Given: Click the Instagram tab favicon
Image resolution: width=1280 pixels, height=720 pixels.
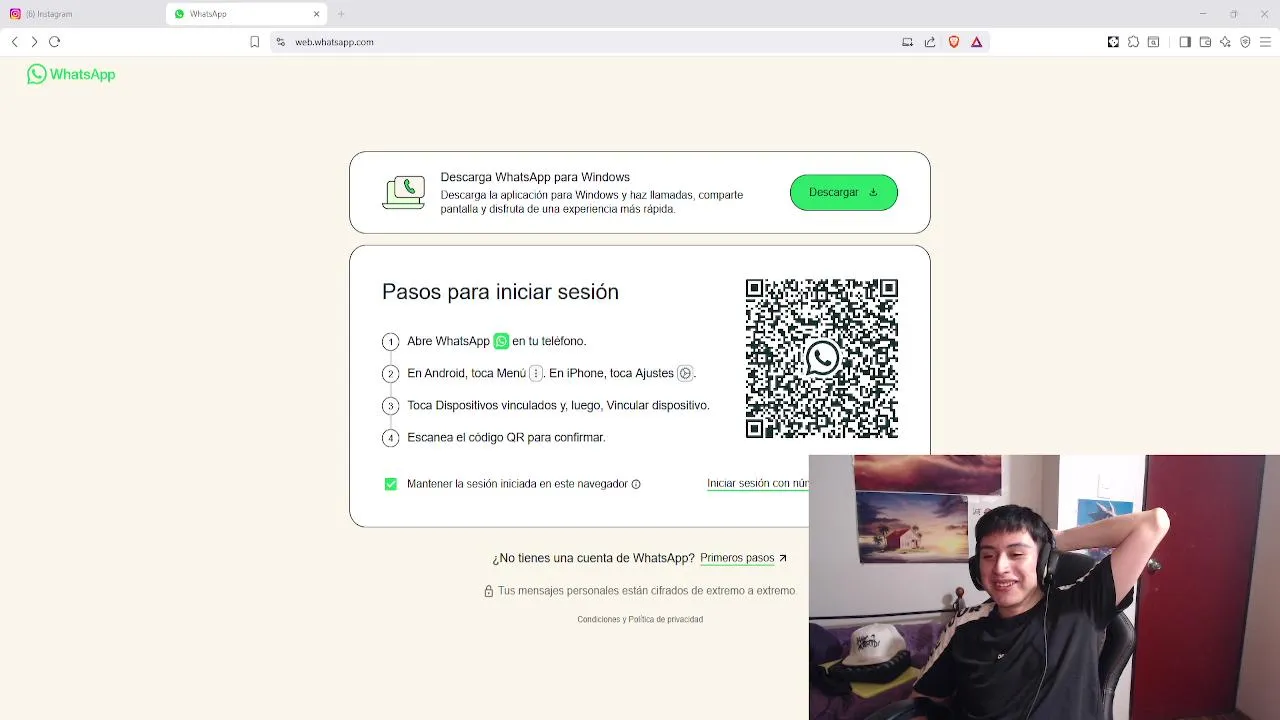Looking at the screenshot, I should (15, 14).
